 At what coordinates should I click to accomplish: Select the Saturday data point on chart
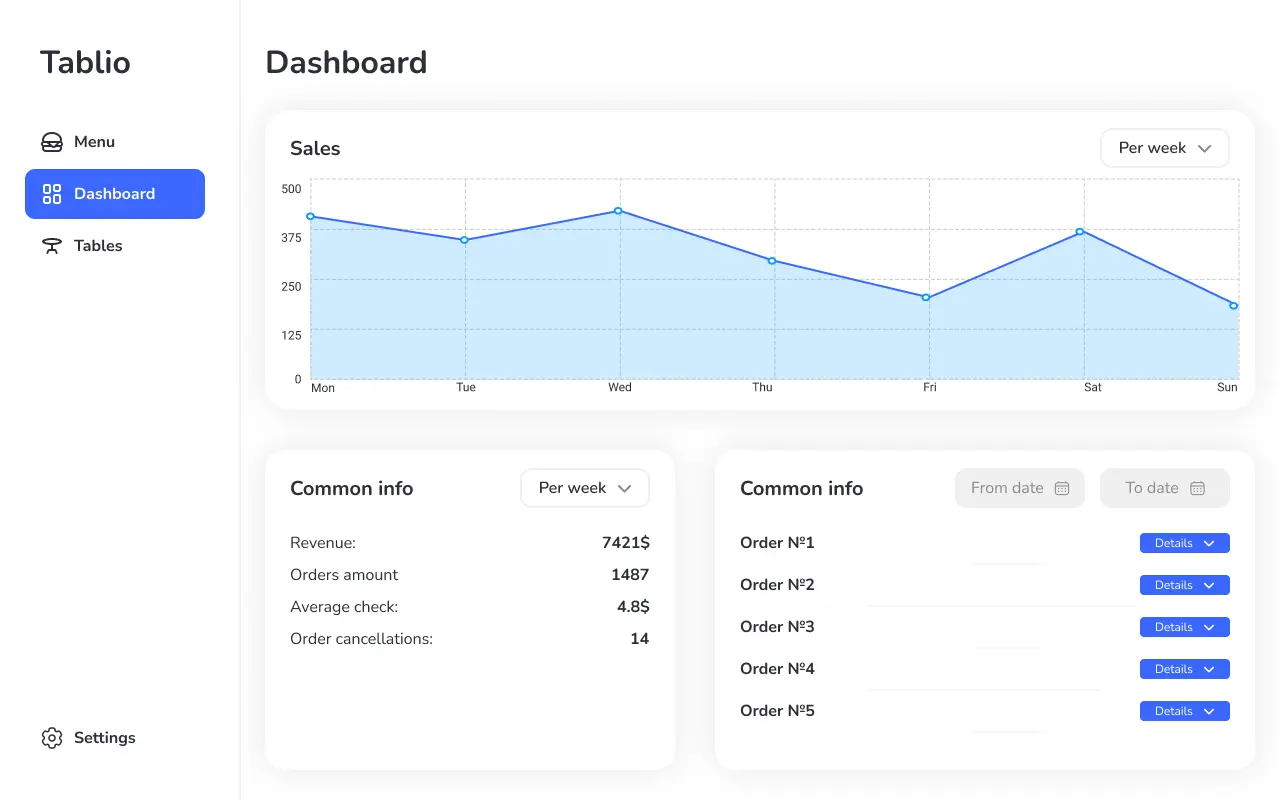click(x=1080, y=232)
